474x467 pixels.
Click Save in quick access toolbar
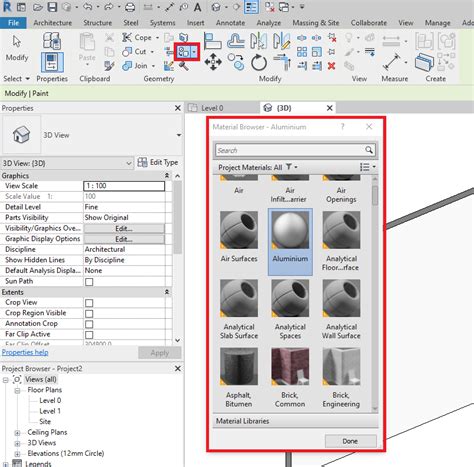coord(52,7)
